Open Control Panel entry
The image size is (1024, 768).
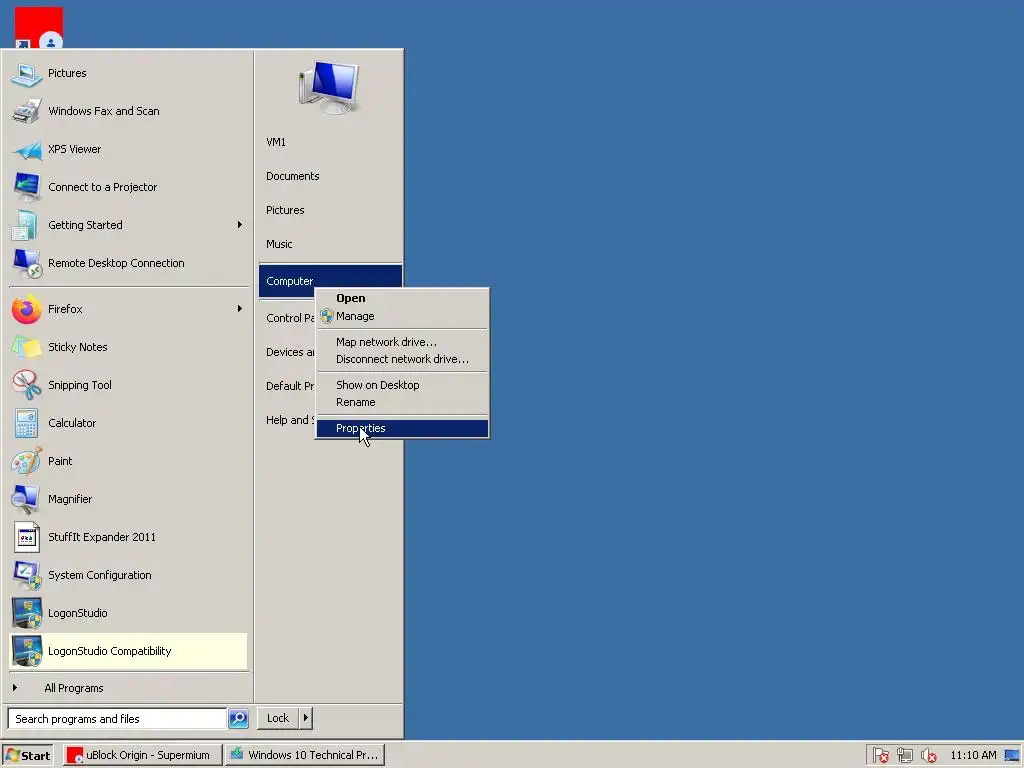pyautogui.click(x=290, y=318)
